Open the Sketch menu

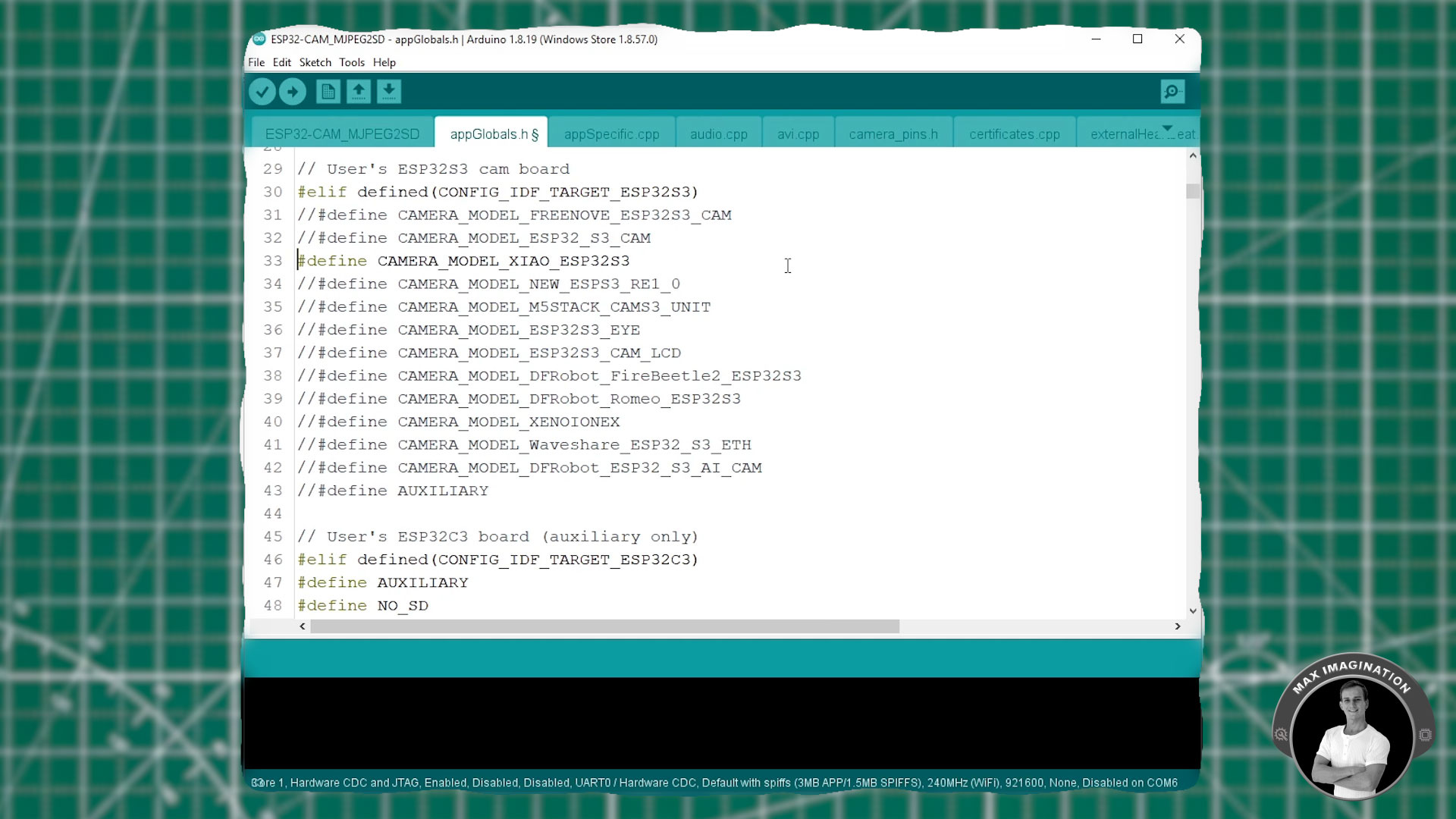(x=315, y=62)
